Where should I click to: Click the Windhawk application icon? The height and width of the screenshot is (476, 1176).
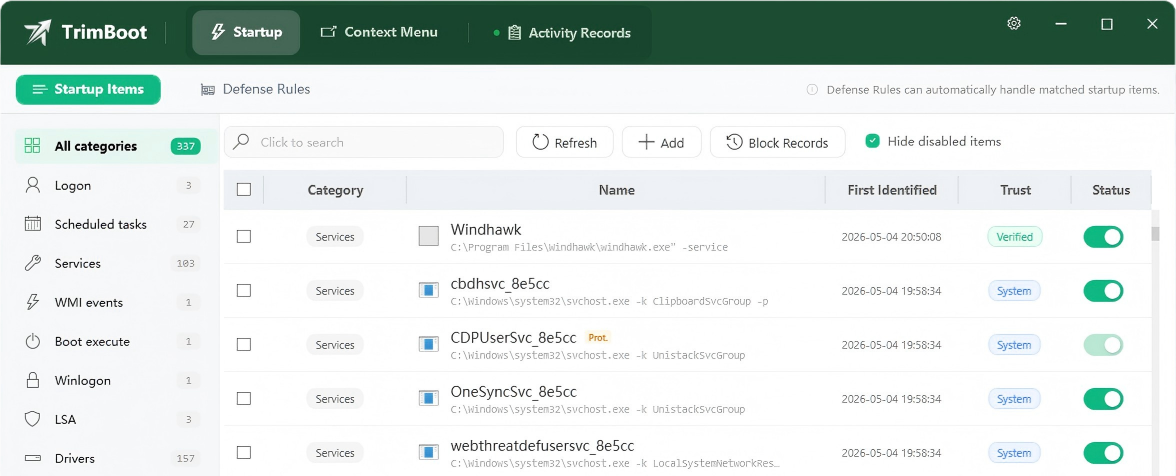[x=428, y=236]
